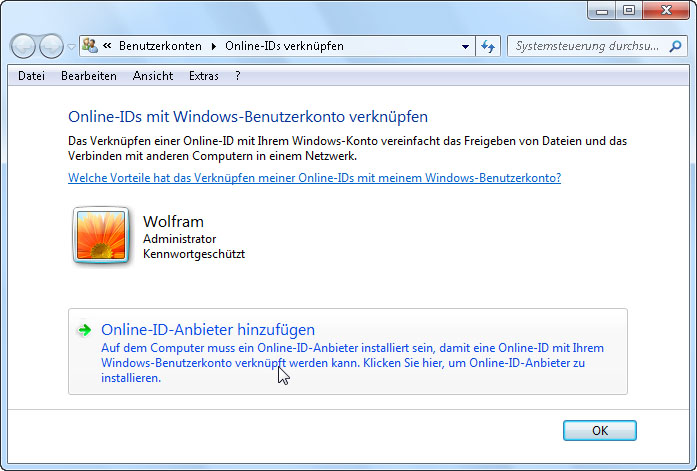
Task: Open the Datei menu
Action: pyautogui.click(x=31, y=76)
